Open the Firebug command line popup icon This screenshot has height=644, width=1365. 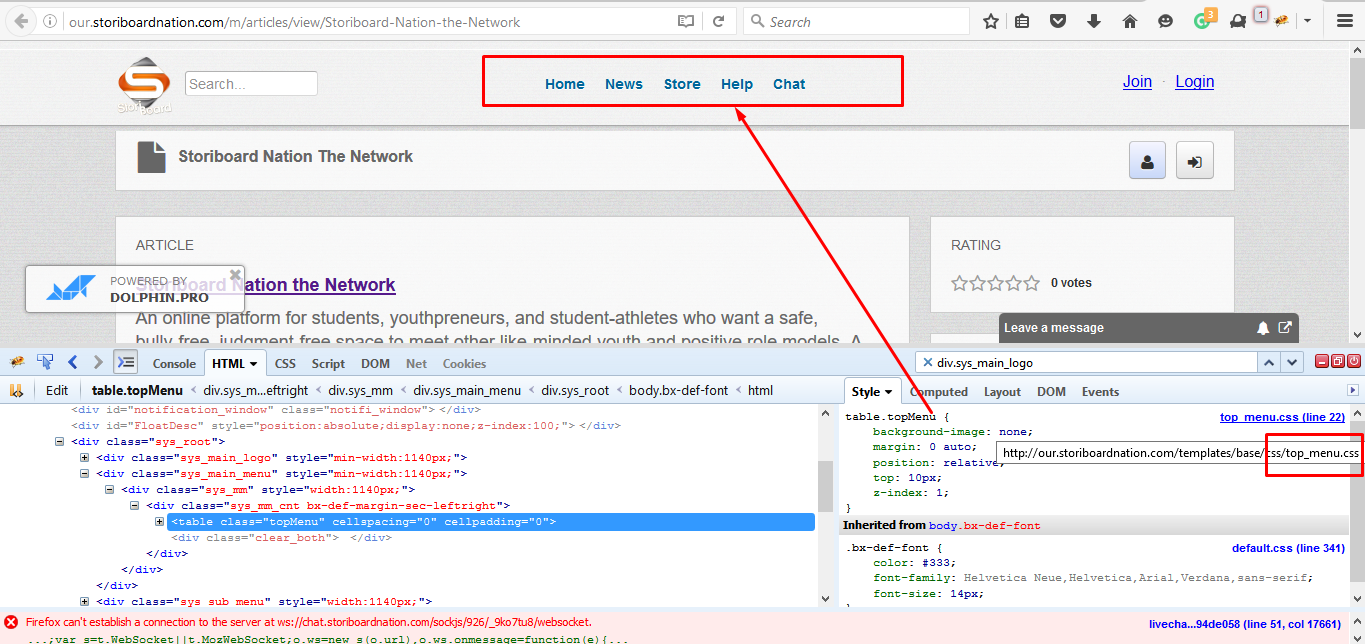pyautogui.click(x=126, y=362)
